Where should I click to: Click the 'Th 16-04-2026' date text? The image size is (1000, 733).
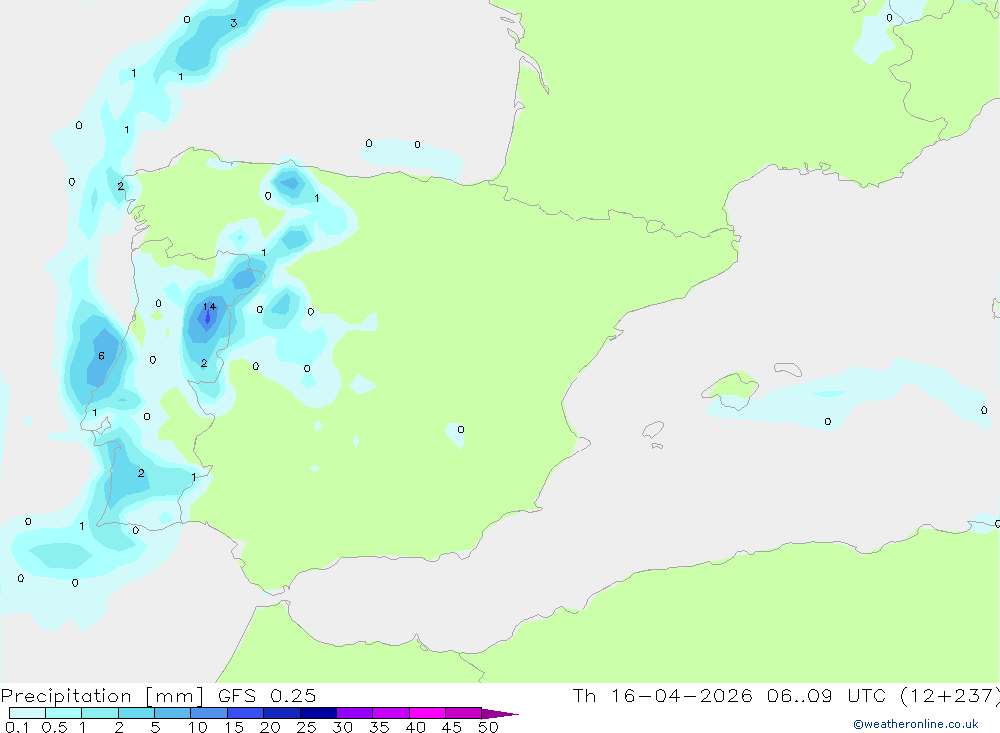tap(663, 696)
